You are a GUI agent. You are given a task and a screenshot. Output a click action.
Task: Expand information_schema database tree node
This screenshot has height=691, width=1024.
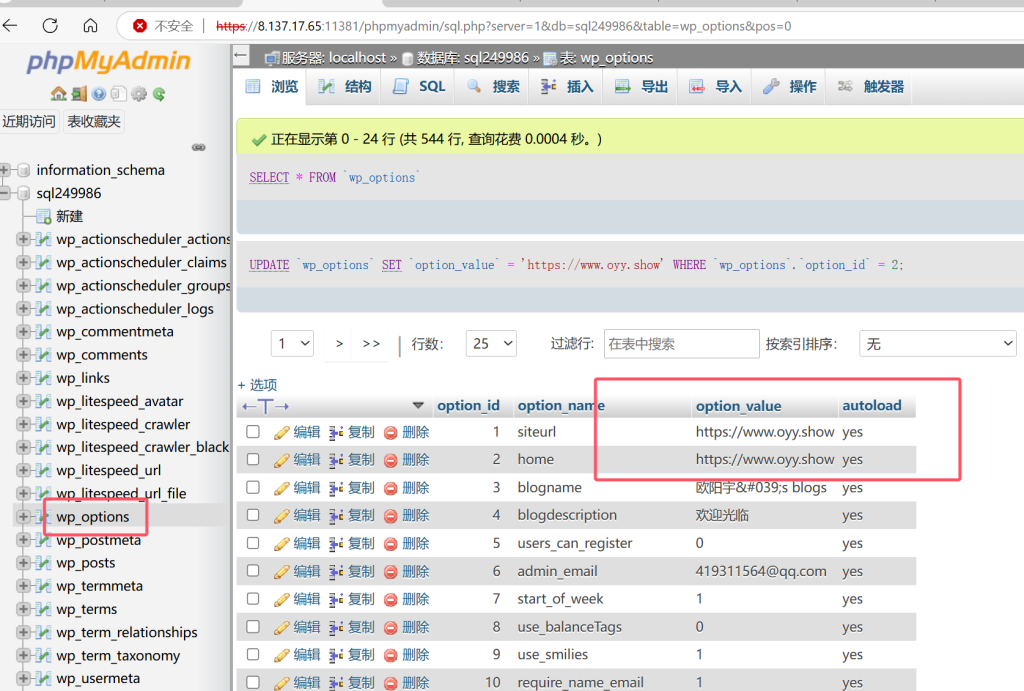[5, 170]
